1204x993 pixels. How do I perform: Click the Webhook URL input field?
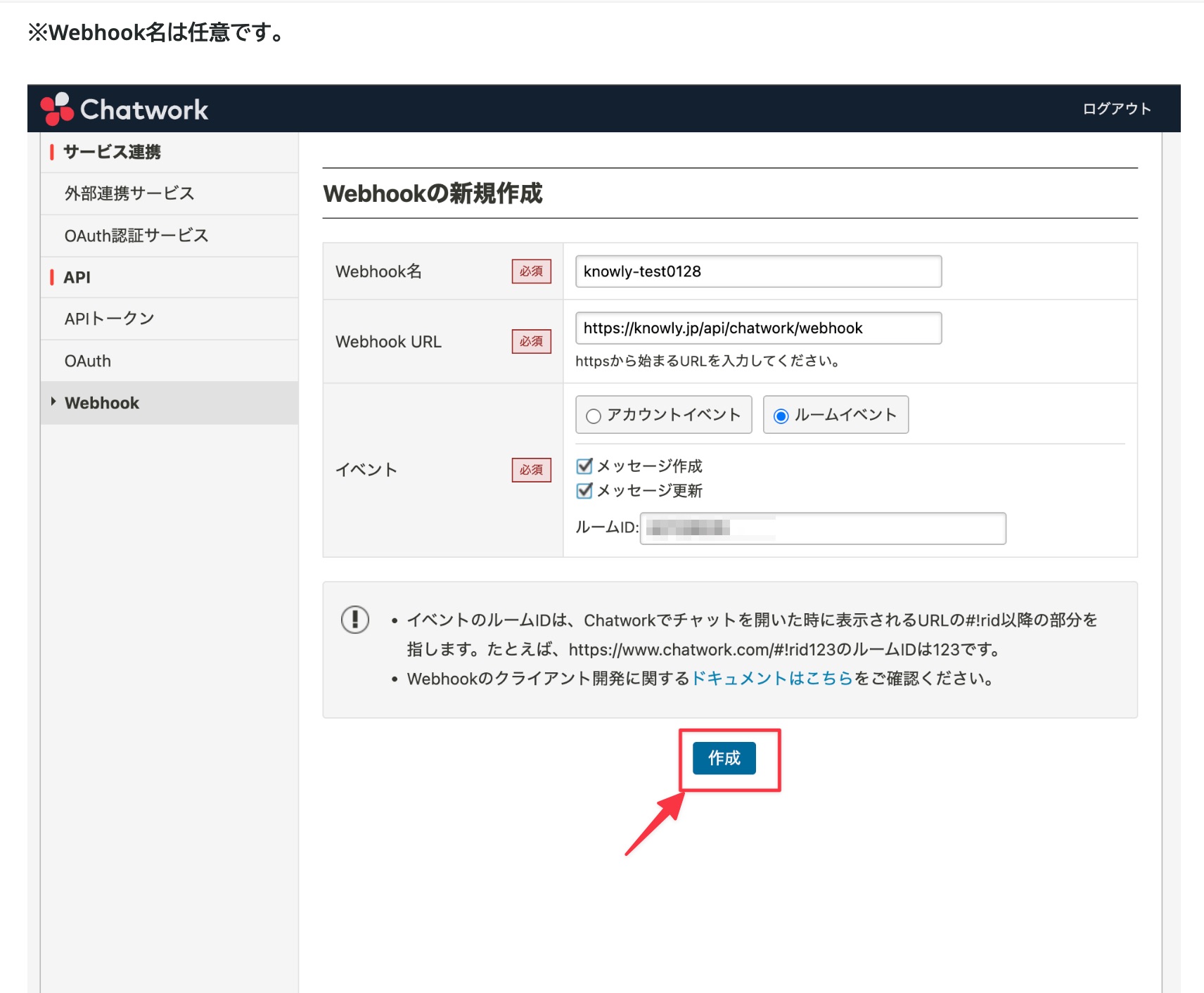point(757,328)
